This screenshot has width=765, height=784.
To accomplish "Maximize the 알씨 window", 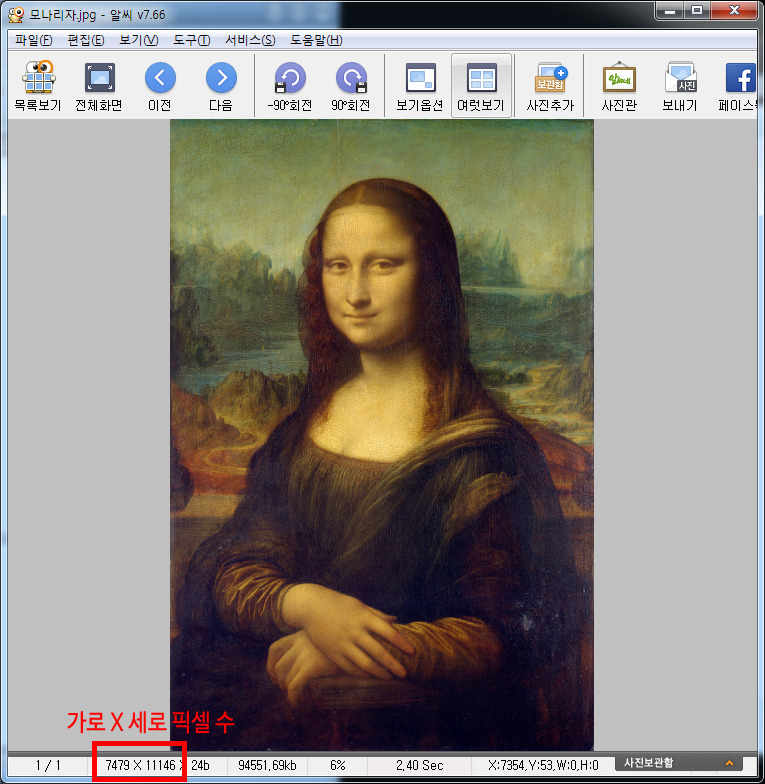I will coord(696,10).
